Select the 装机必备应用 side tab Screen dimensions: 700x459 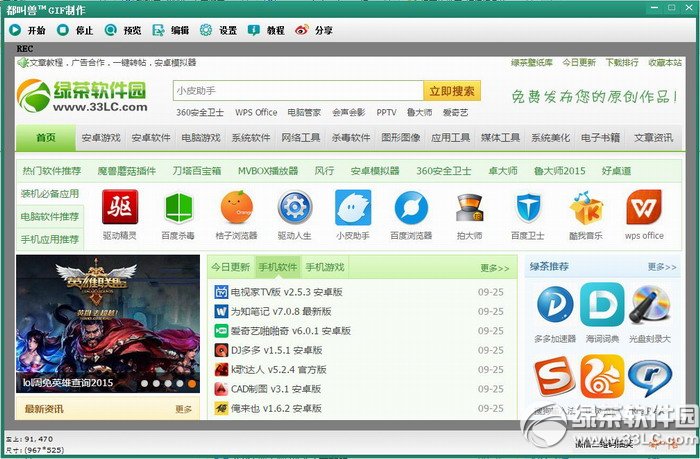pos(50,194)
